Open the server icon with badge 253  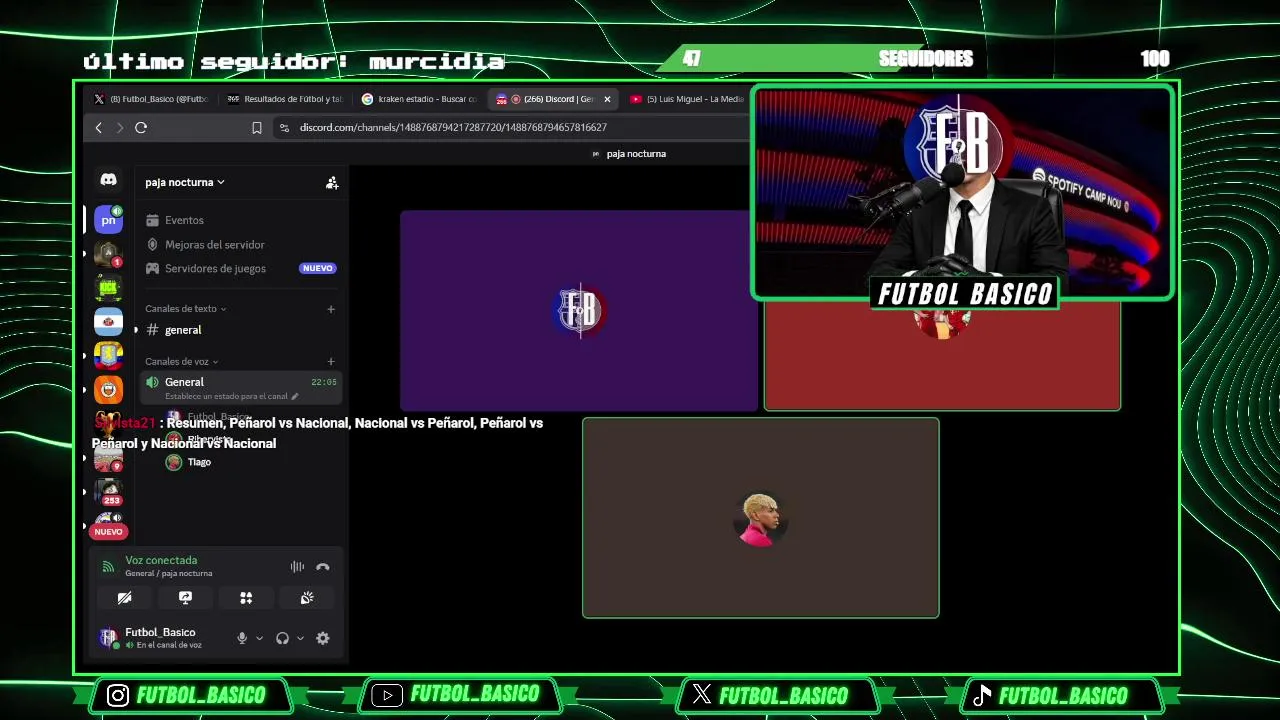click(x=108, y=492)
